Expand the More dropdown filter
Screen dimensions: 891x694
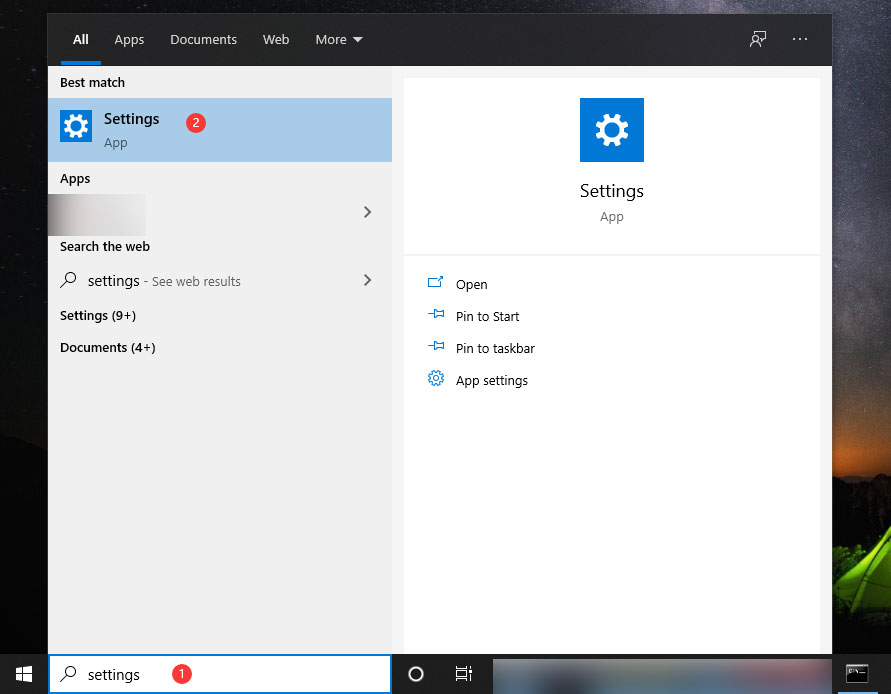339,40
